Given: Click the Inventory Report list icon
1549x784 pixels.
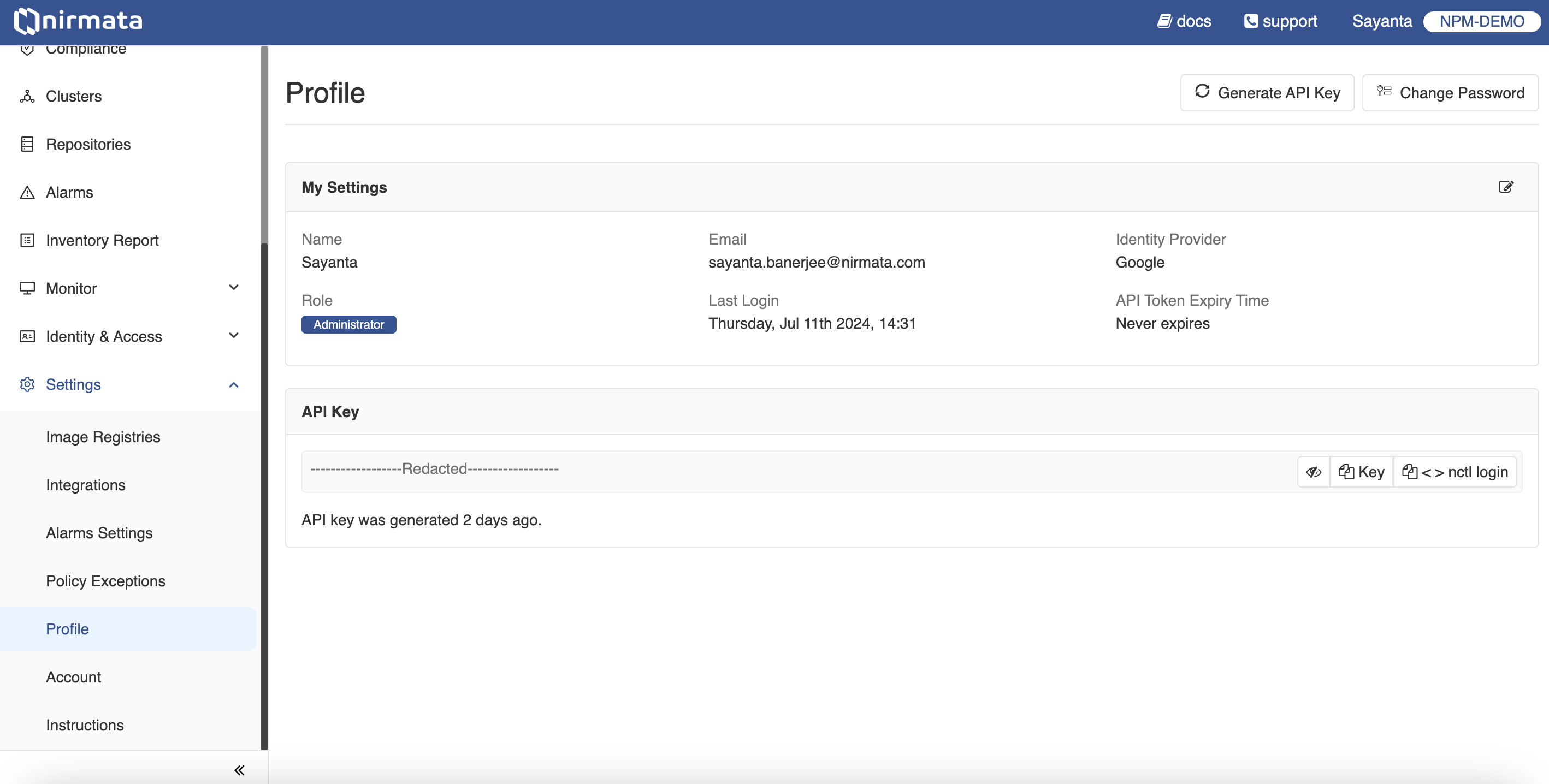Looking at the screenshot, I should point(27,240).
